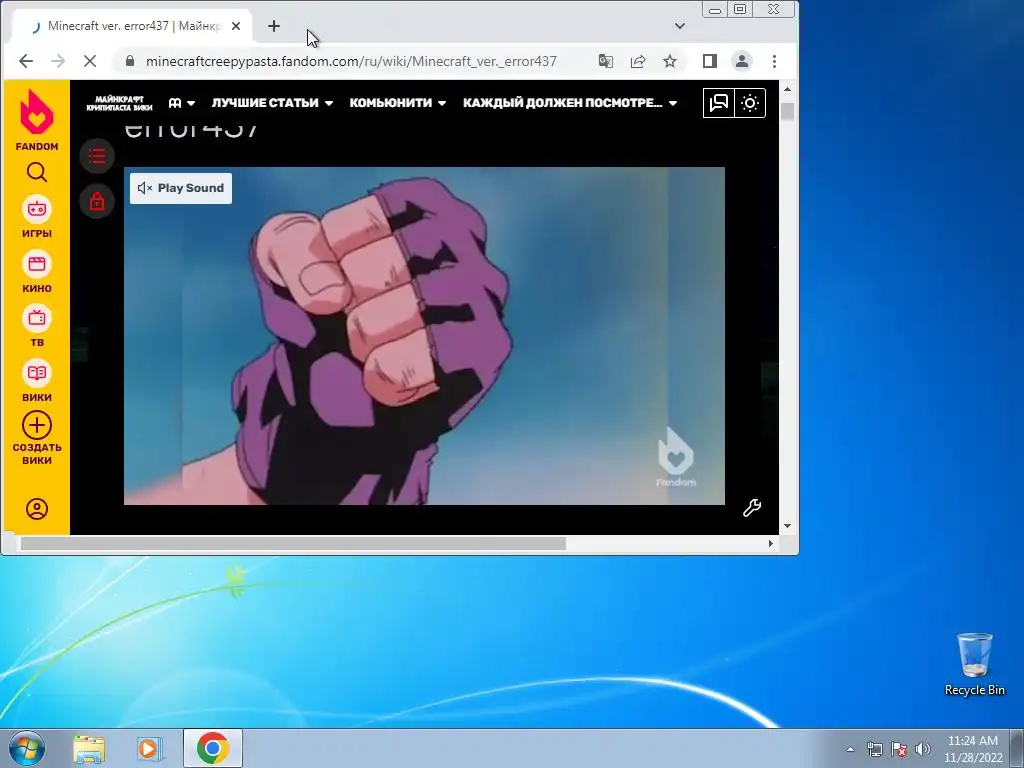Click the vertical scrollbar down arrow

tap(787, 526)
